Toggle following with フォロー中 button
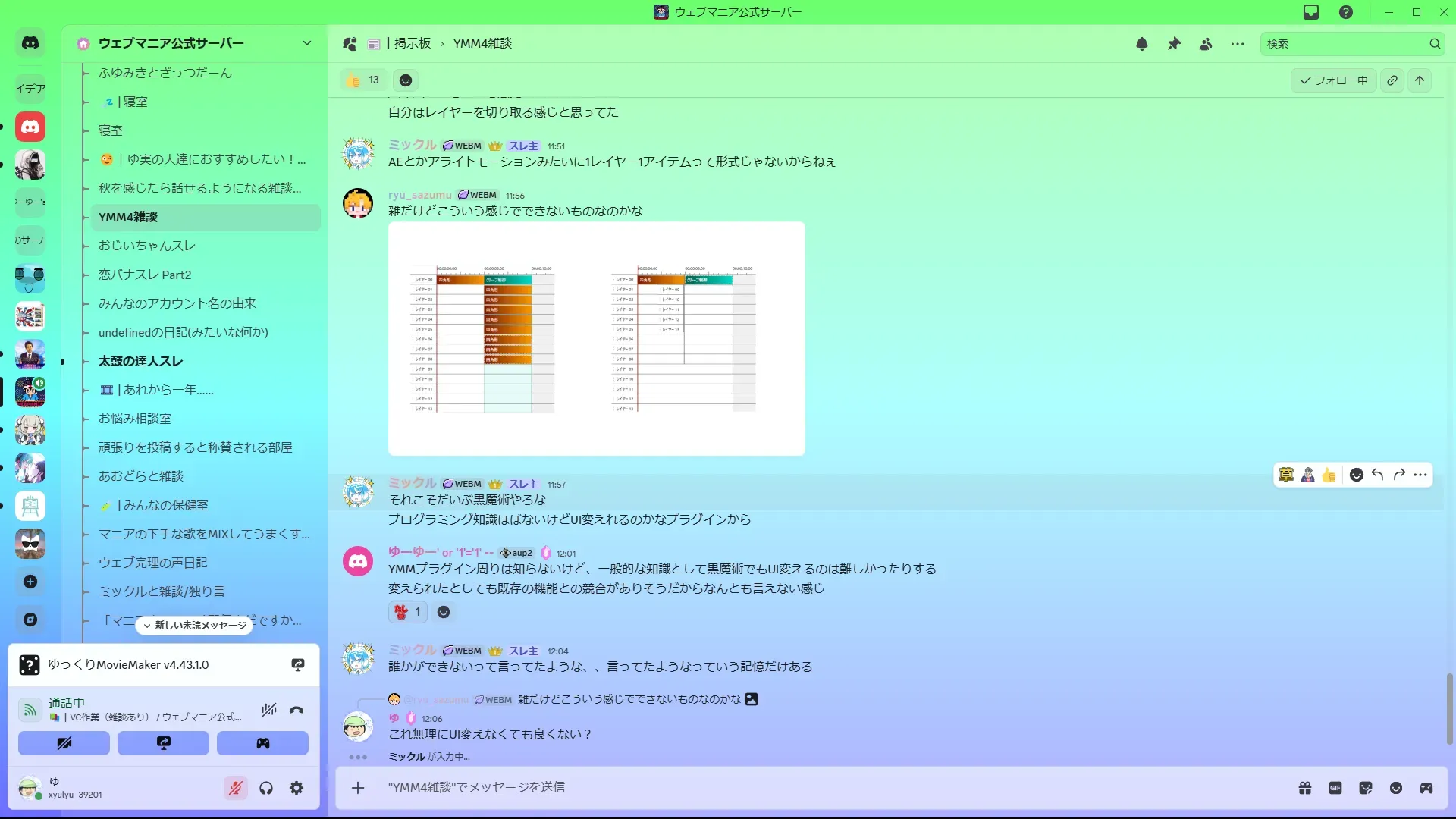 [1334, 80]
